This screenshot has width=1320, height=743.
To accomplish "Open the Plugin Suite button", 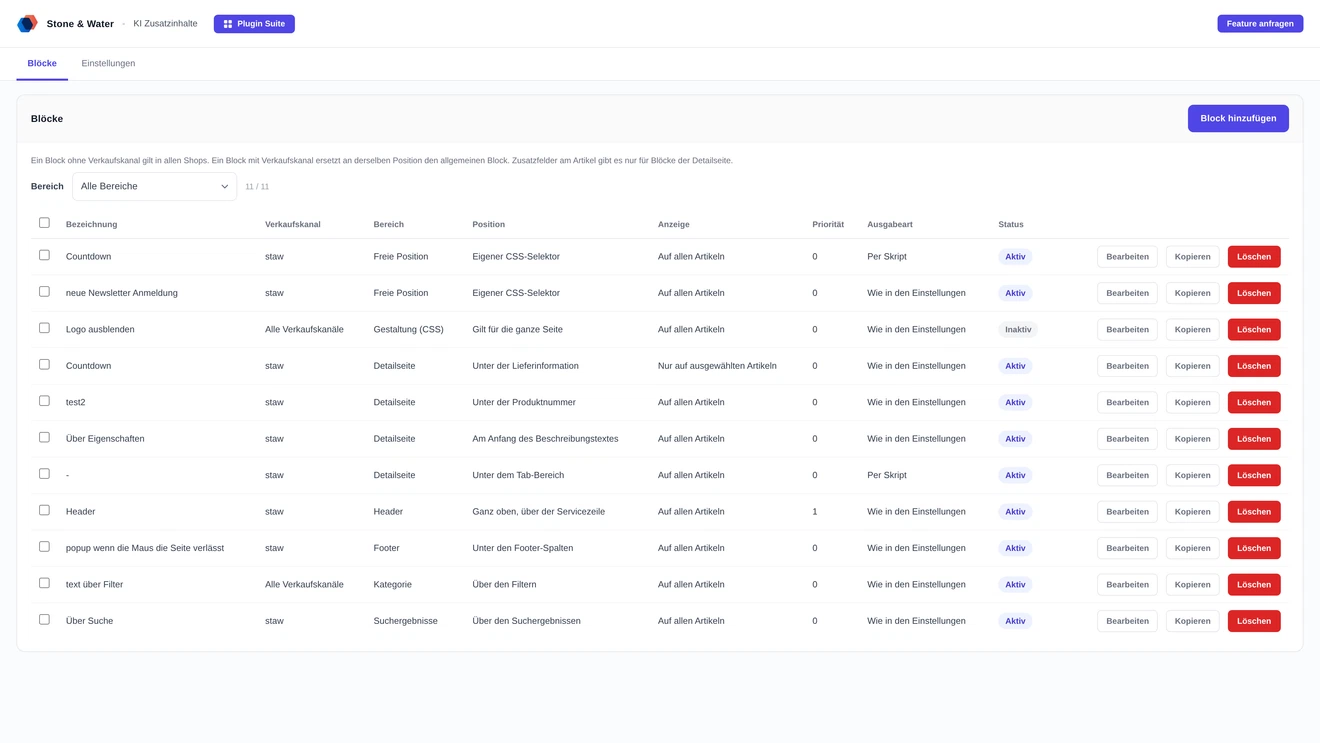I will click(254, 24).
